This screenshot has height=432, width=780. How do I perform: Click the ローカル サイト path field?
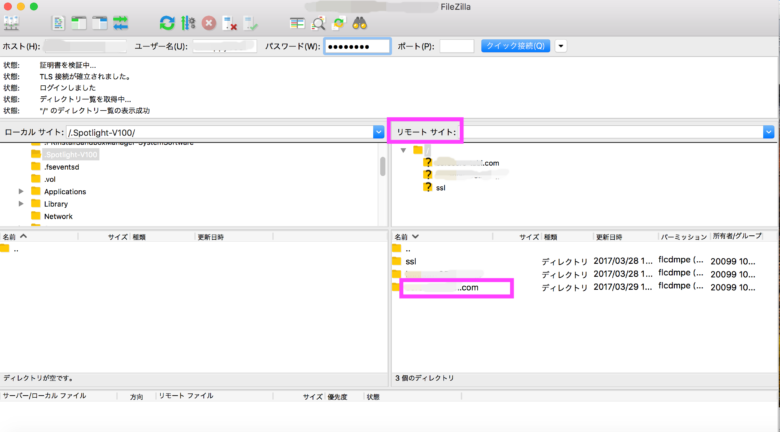point(220,132)
